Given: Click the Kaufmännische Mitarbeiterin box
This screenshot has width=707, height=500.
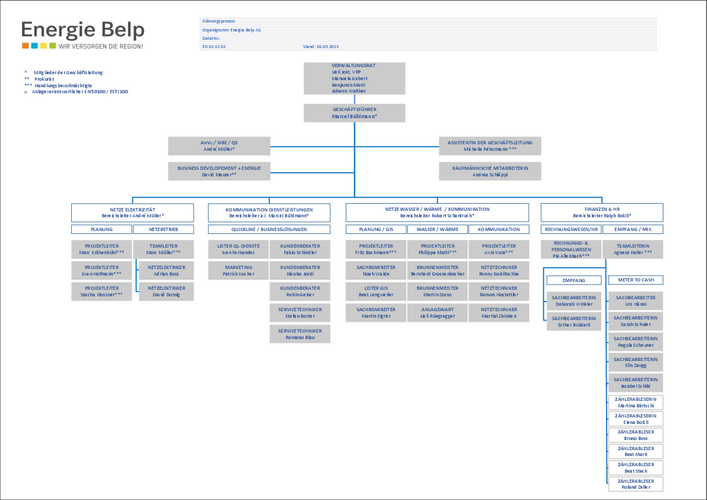Looking at the screenshot, I should (x=490, y=171).
